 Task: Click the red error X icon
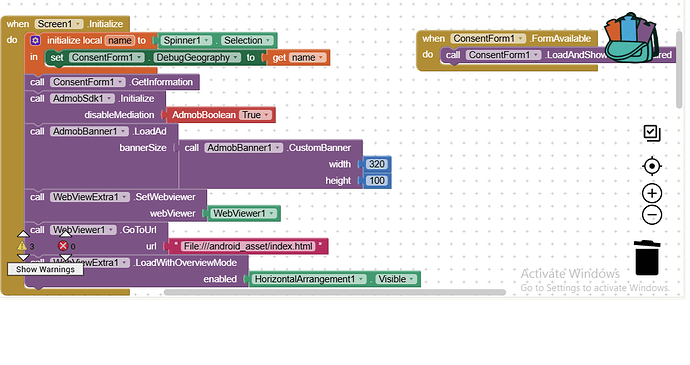(63, 246)
